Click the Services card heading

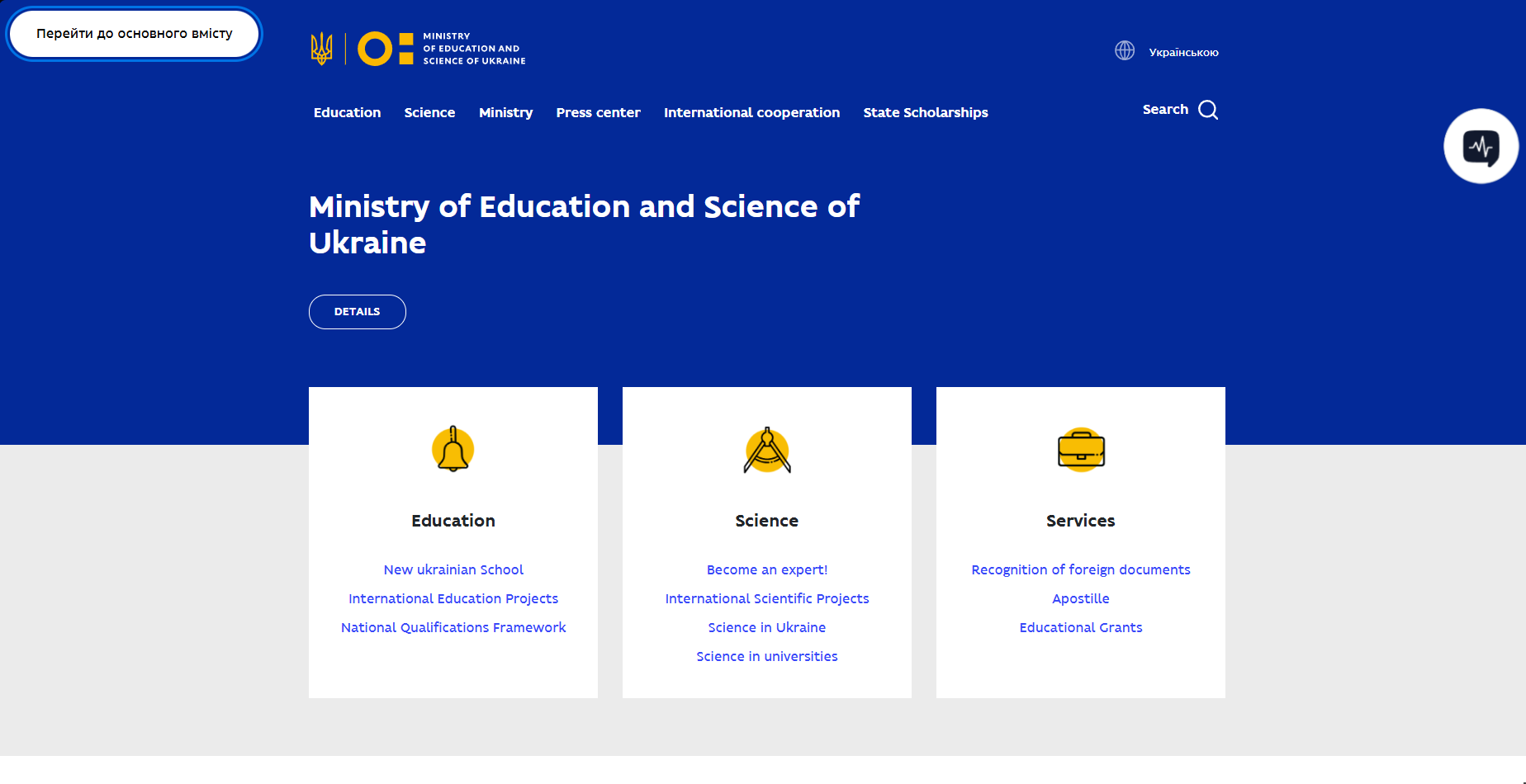tap(1081, 521)
